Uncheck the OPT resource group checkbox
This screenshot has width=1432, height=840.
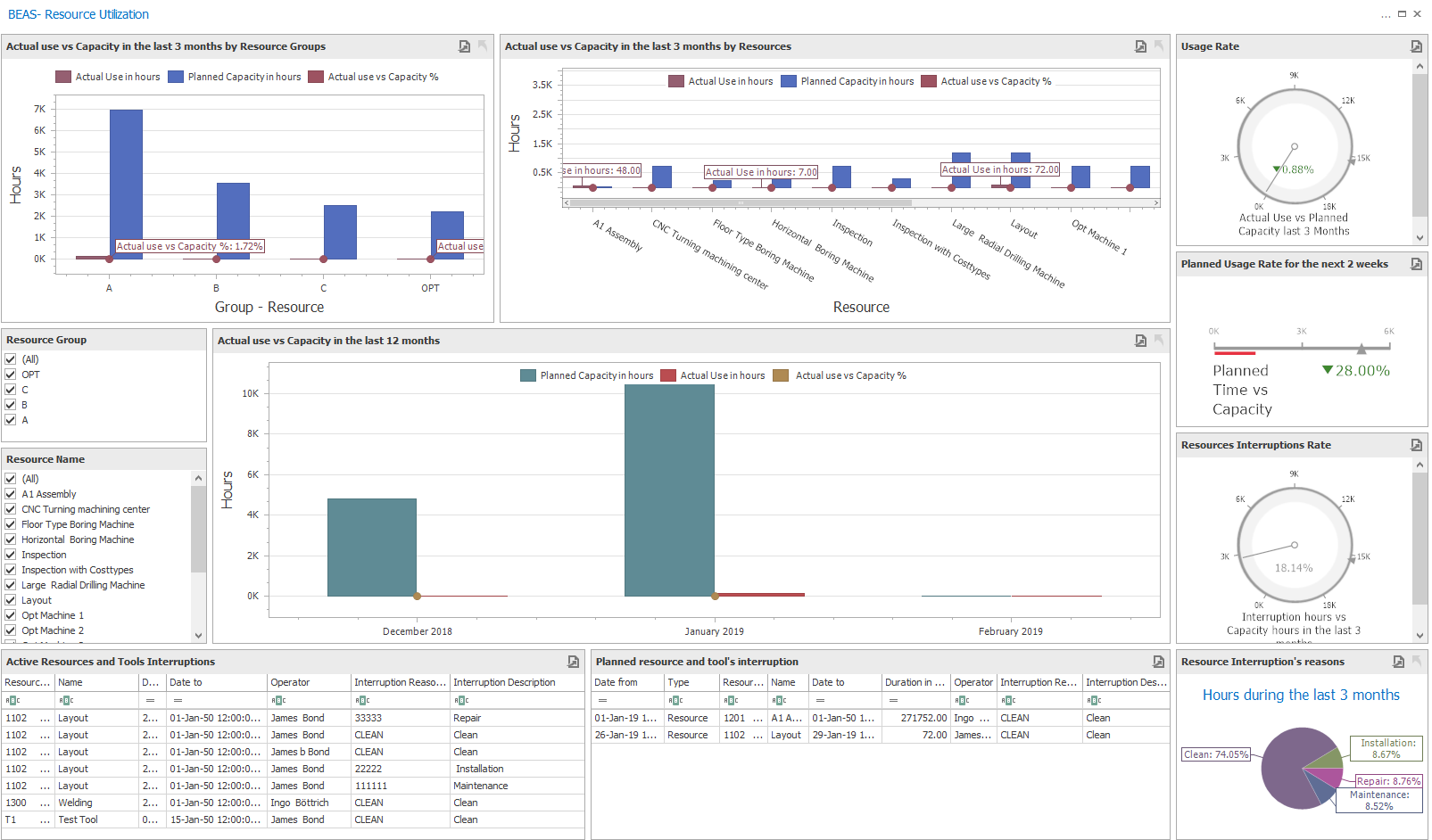coord(11,375)
